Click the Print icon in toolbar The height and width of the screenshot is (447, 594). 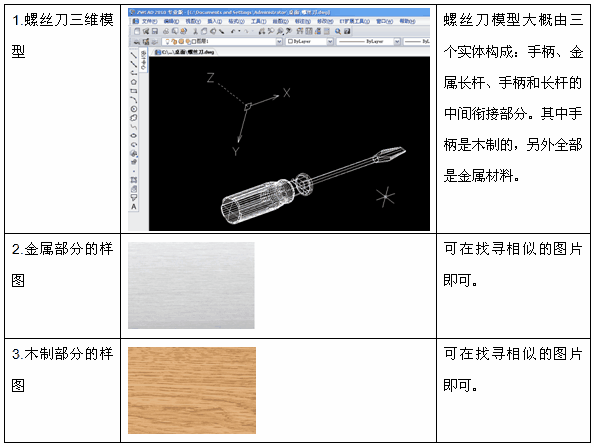tap(166, 31)
